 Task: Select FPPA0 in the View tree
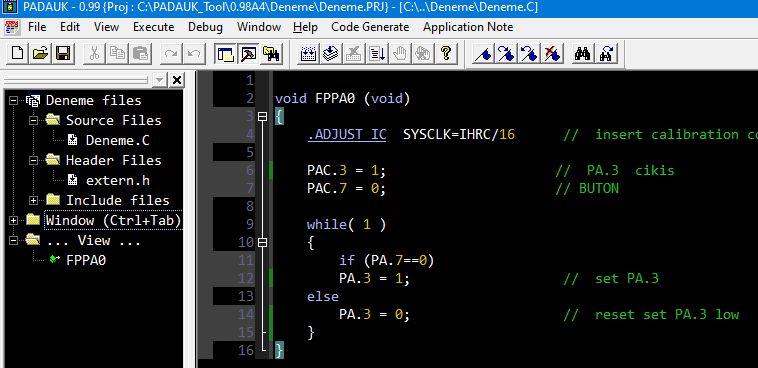click(86, 261)
